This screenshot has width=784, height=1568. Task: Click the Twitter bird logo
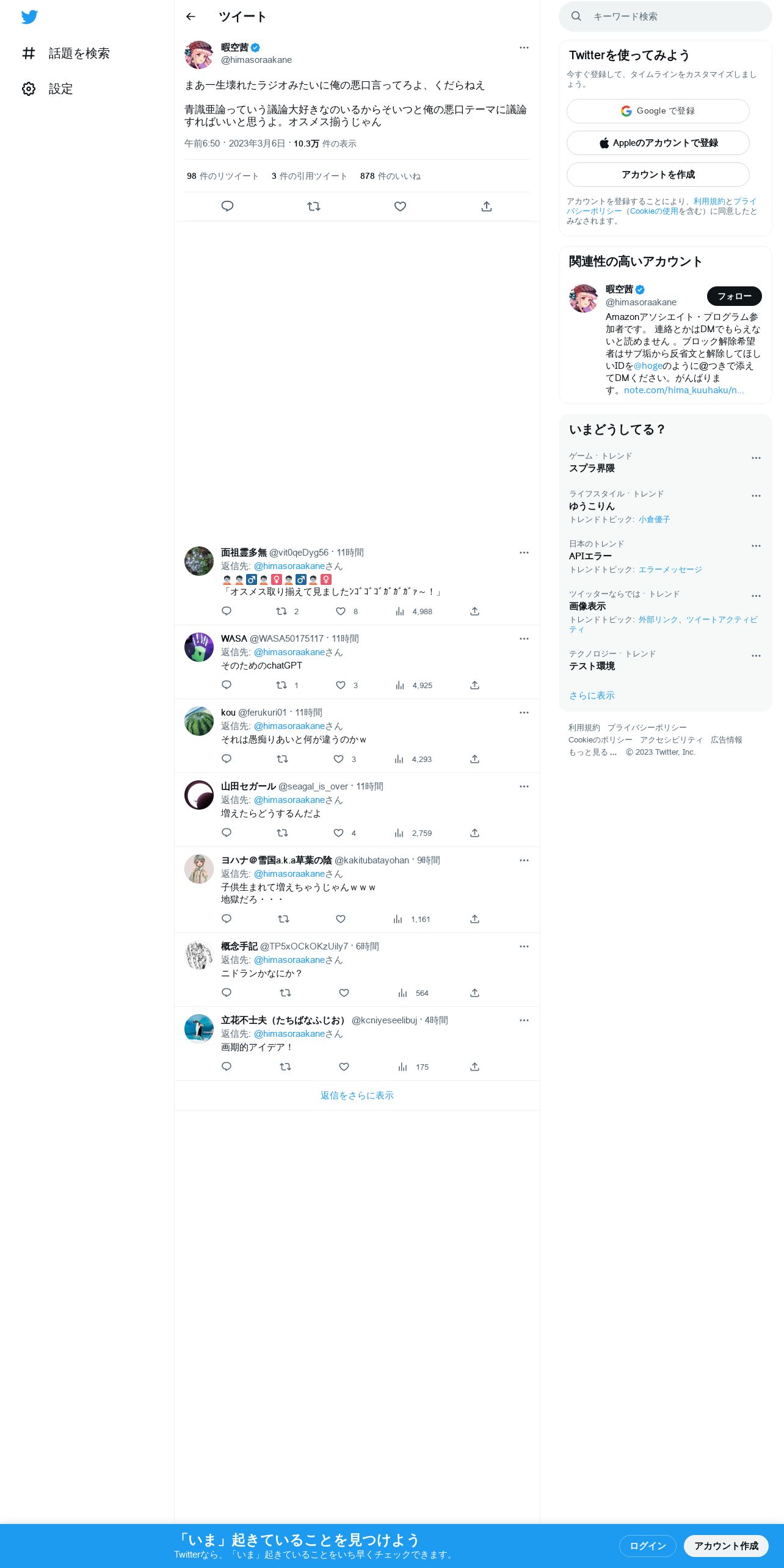(29, 17)
